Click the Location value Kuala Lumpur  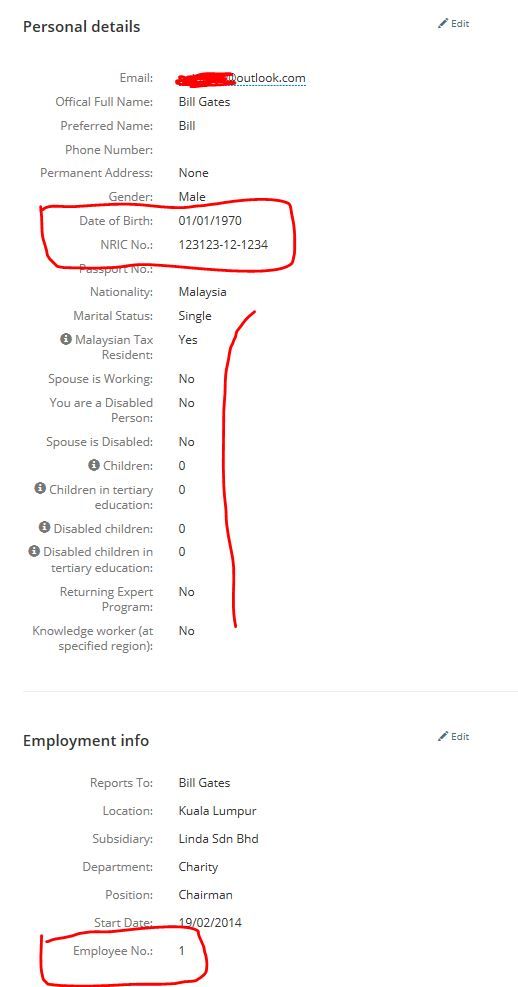(x=218, y=811)
